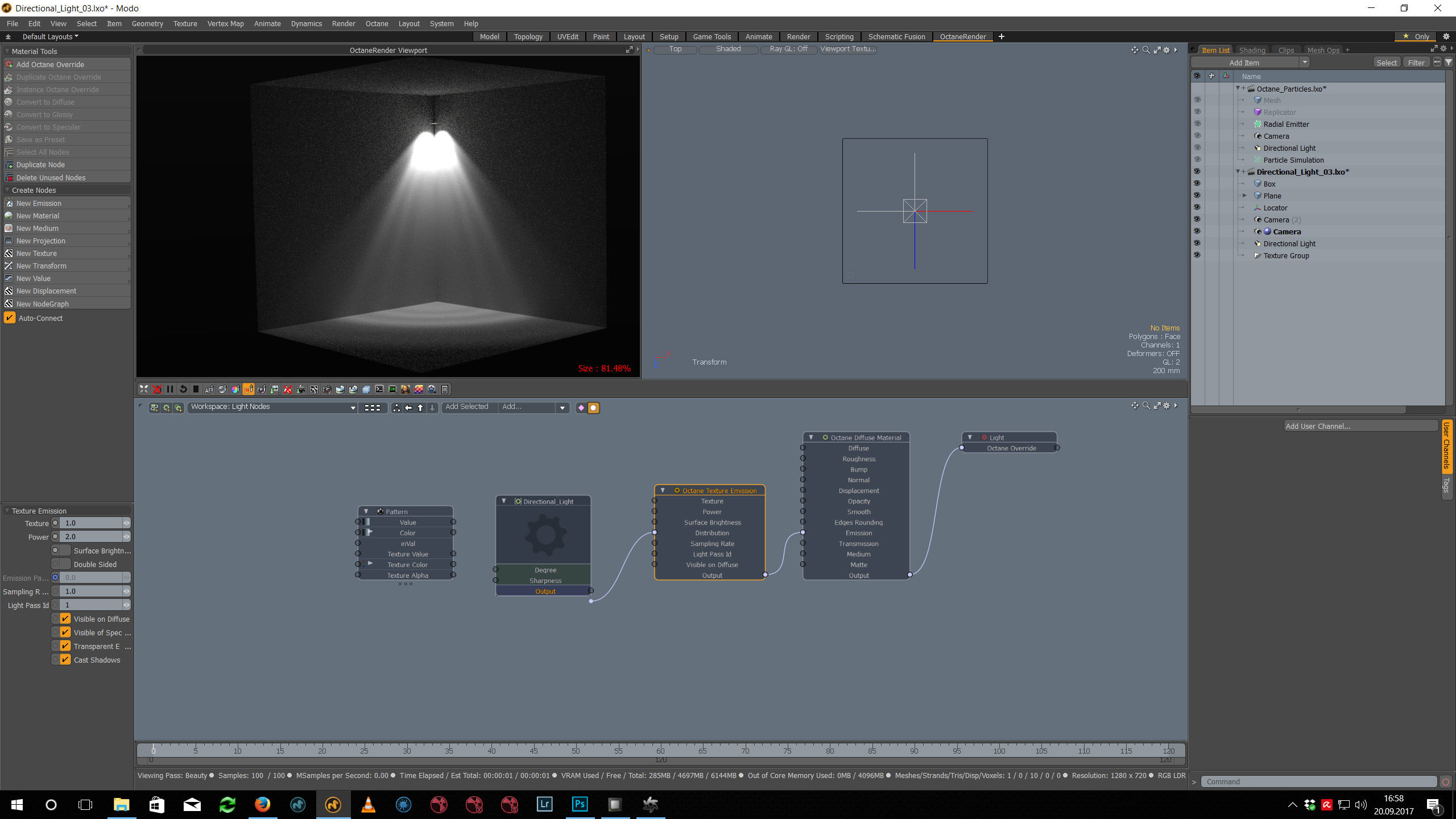Toggle Visible on Diffuse checkbox
Image resolution: width=1456 pixels, height=819 pixels.
point(65,619)
